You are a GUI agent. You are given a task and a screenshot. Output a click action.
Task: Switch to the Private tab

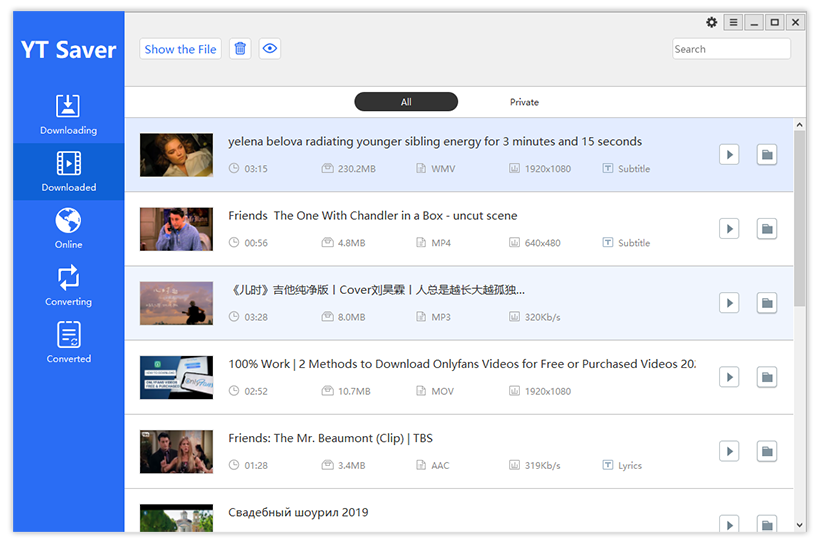click(524, 102)
